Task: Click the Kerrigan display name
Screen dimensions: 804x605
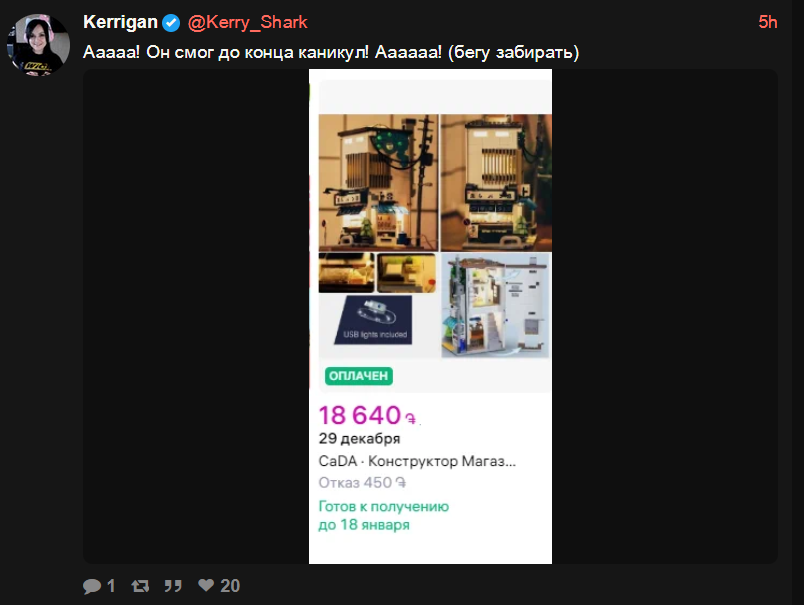Action: pos(120,22)
